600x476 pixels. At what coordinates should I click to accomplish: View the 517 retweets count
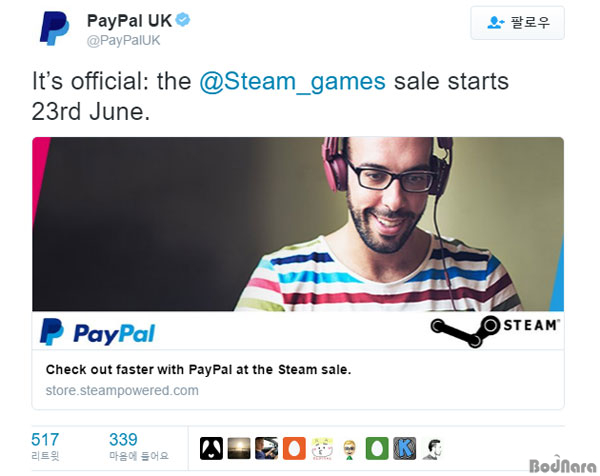(x=45, y=446)
